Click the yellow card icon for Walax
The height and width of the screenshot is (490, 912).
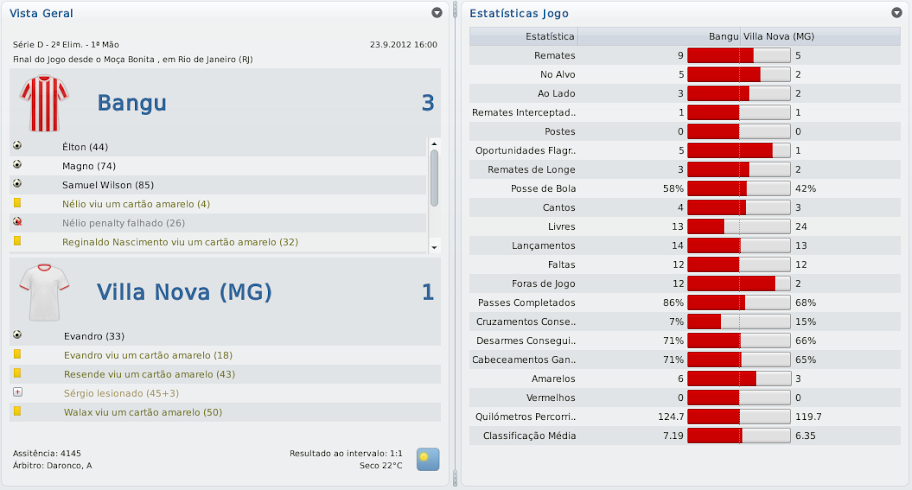18,412
